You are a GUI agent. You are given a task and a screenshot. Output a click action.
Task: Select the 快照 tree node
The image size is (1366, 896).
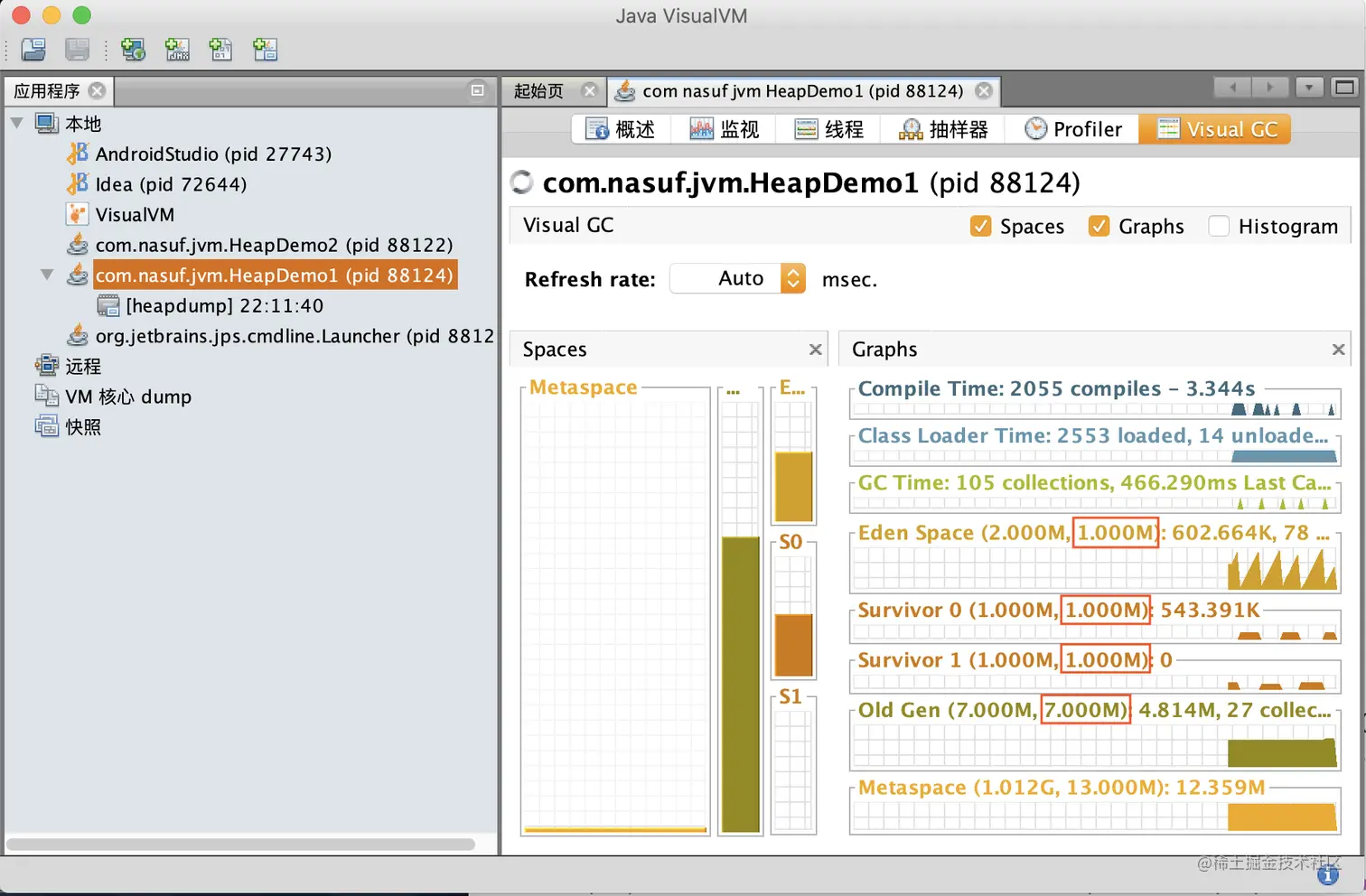click(x=83, y=427)
